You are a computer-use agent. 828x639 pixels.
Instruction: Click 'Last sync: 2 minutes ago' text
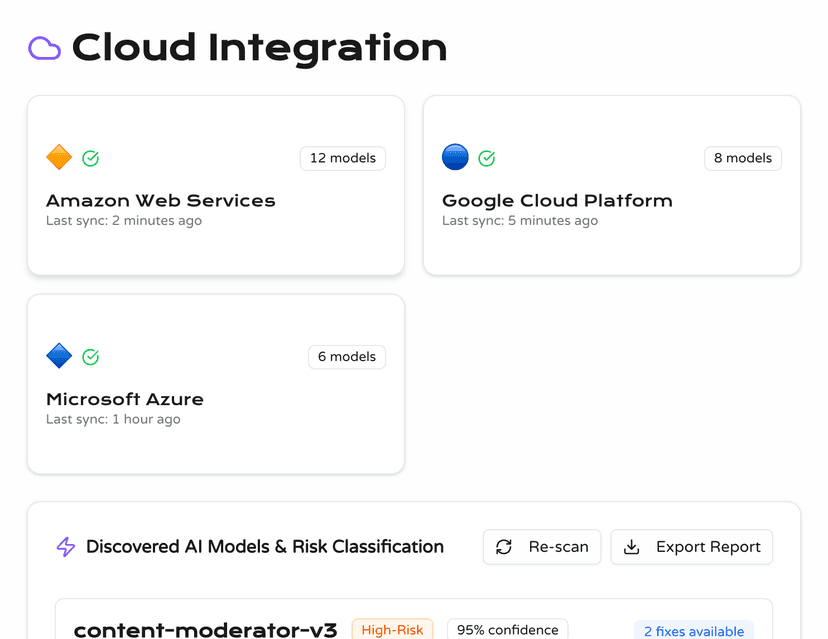(124, 221)
